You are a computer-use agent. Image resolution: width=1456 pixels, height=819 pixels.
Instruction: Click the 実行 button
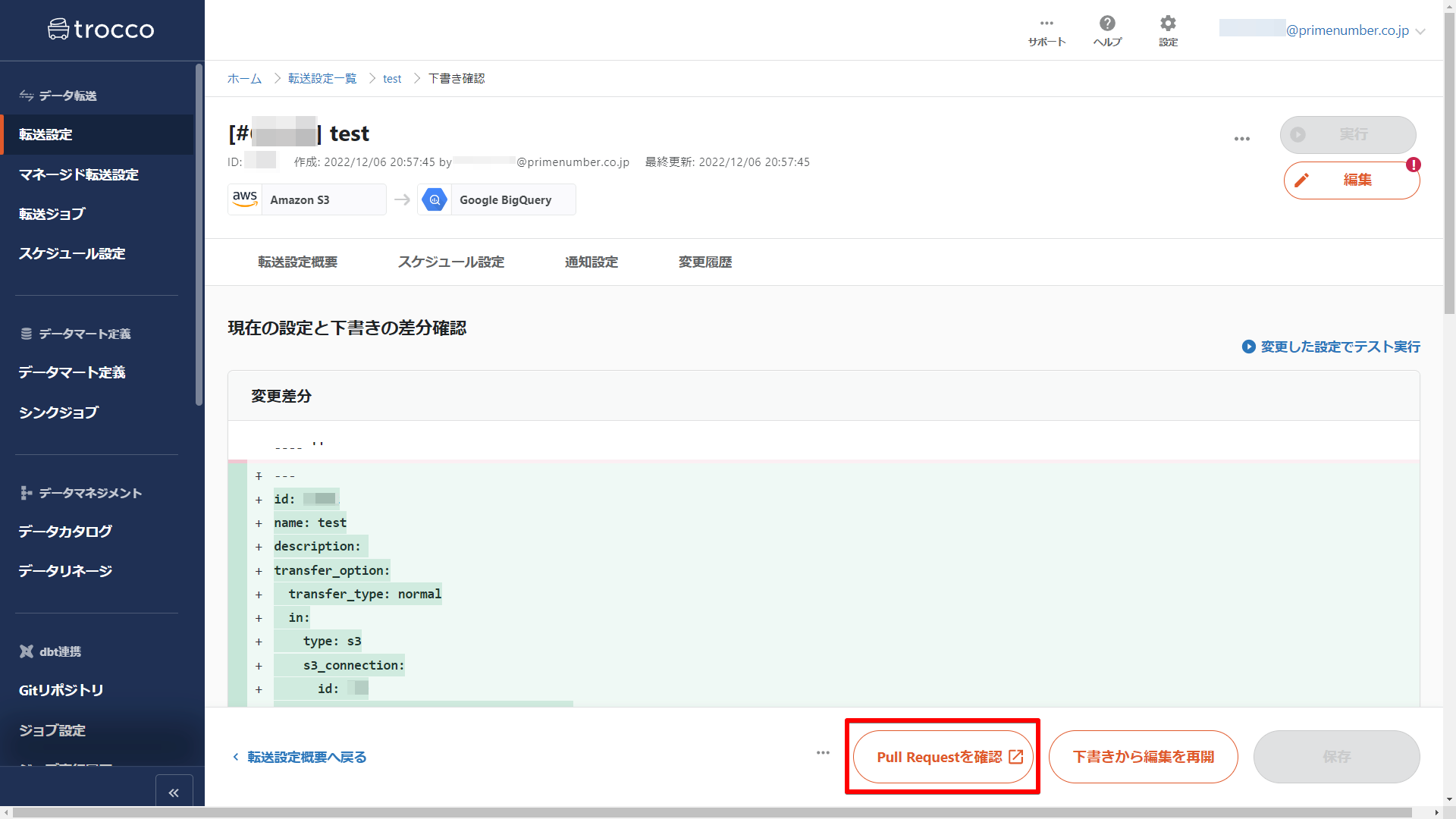pos(1348,135)
